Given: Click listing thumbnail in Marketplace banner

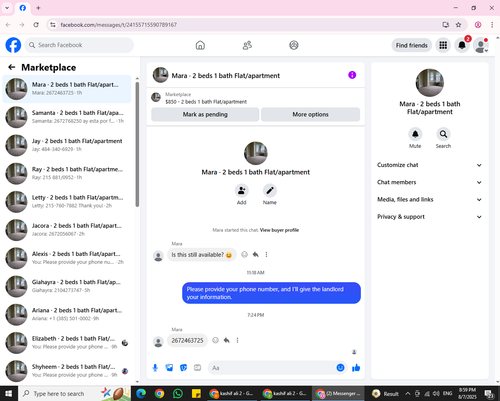Looking at the screenshot, I should click(156, 97).
